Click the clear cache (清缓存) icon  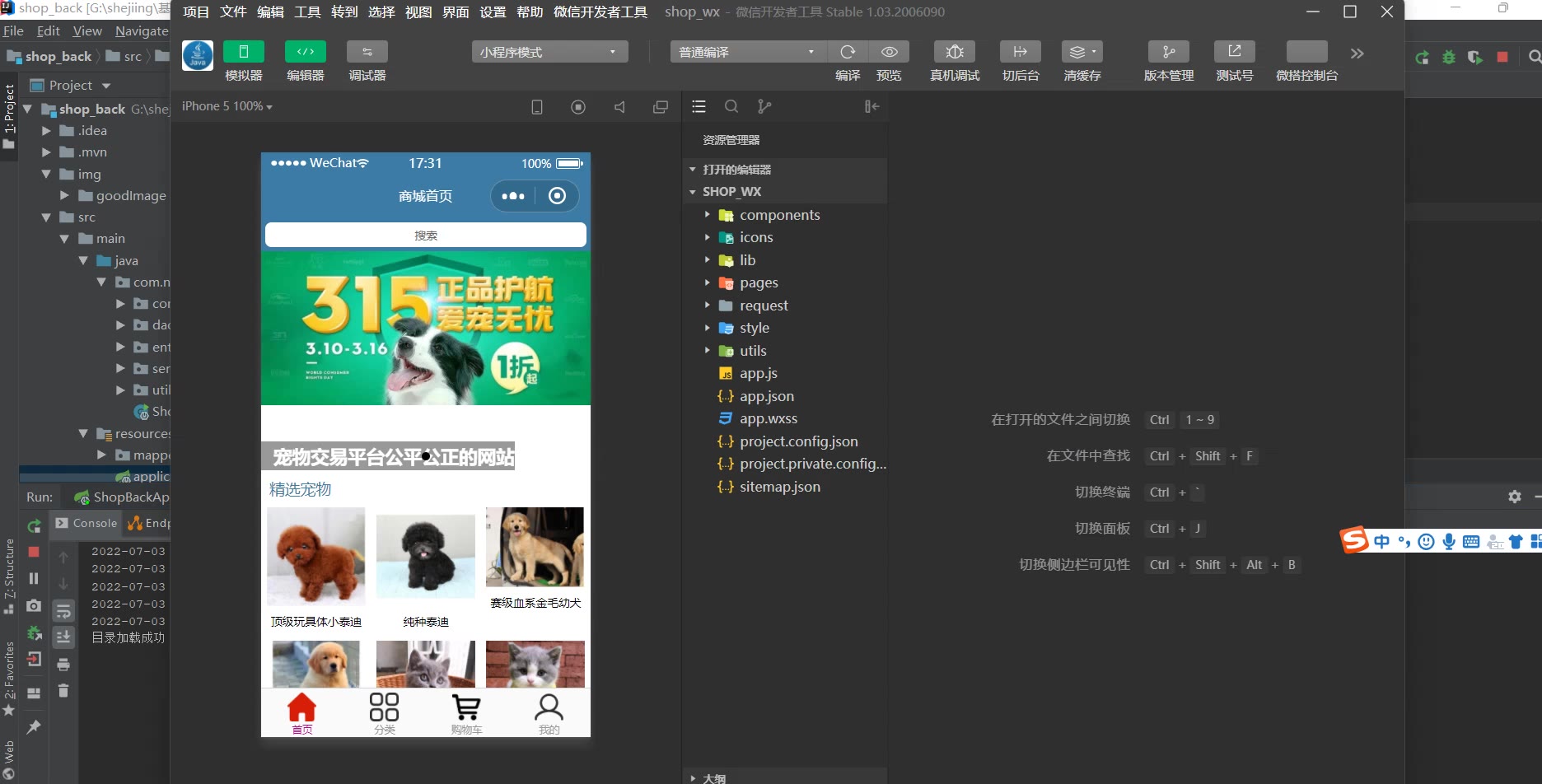(1082, 52)
